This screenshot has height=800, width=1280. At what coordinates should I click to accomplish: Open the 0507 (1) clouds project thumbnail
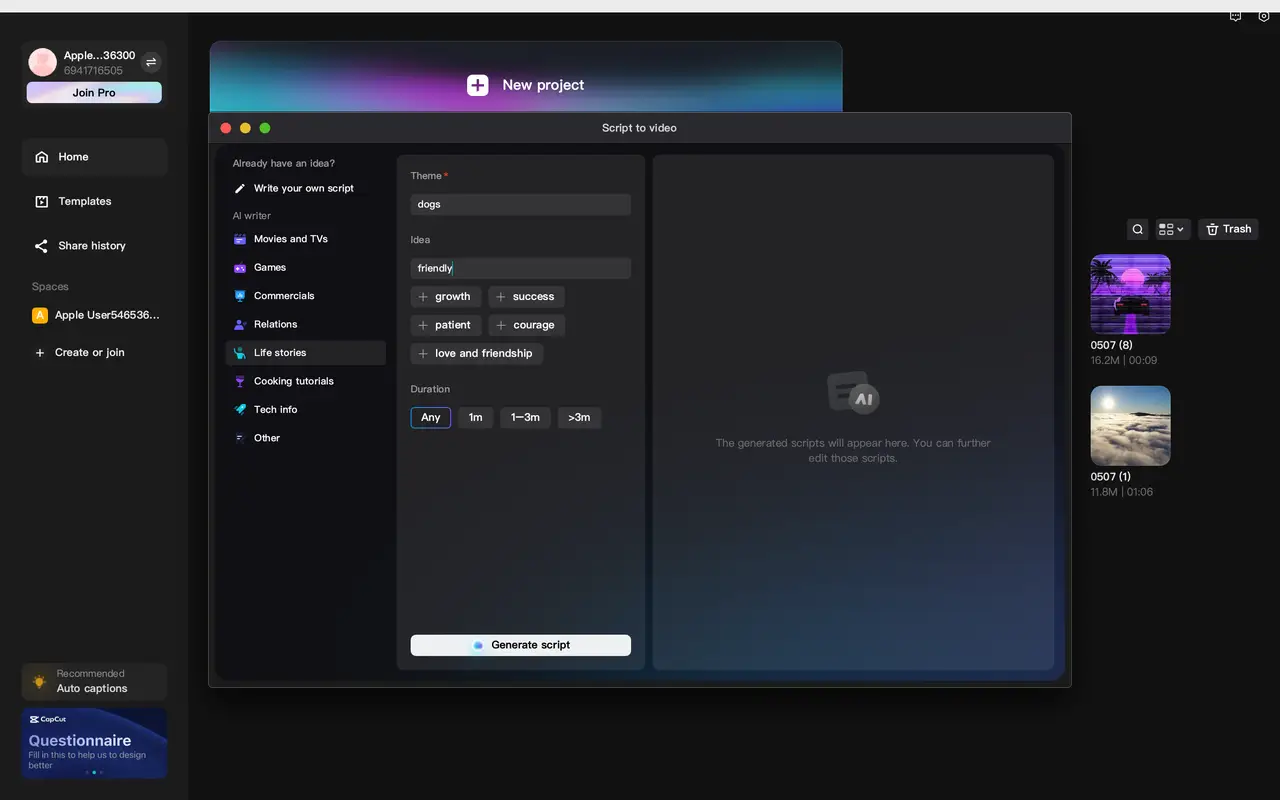point(1130,426)
